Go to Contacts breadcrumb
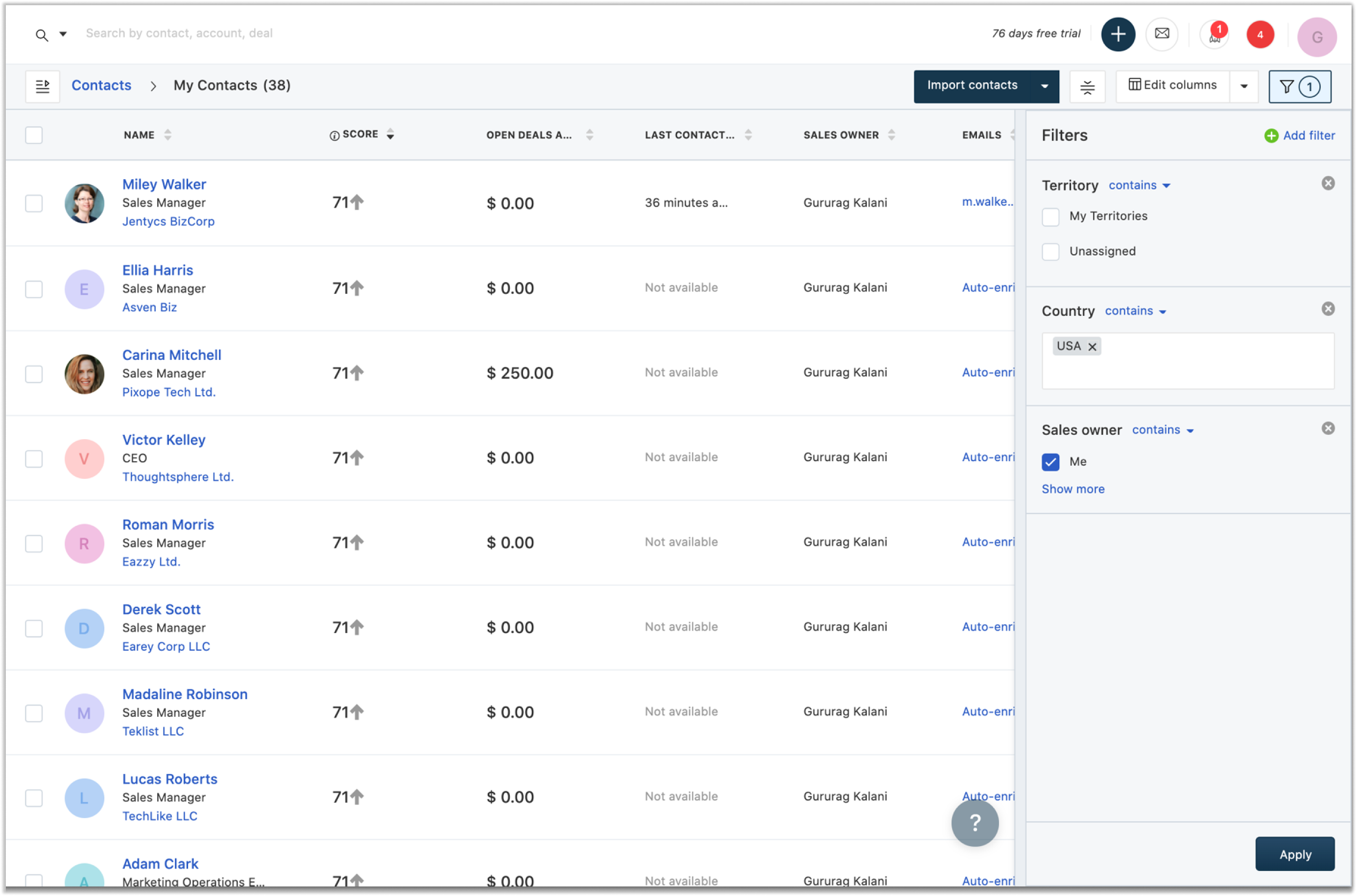Screen dimensions: 1356x896 click(101, 86)
